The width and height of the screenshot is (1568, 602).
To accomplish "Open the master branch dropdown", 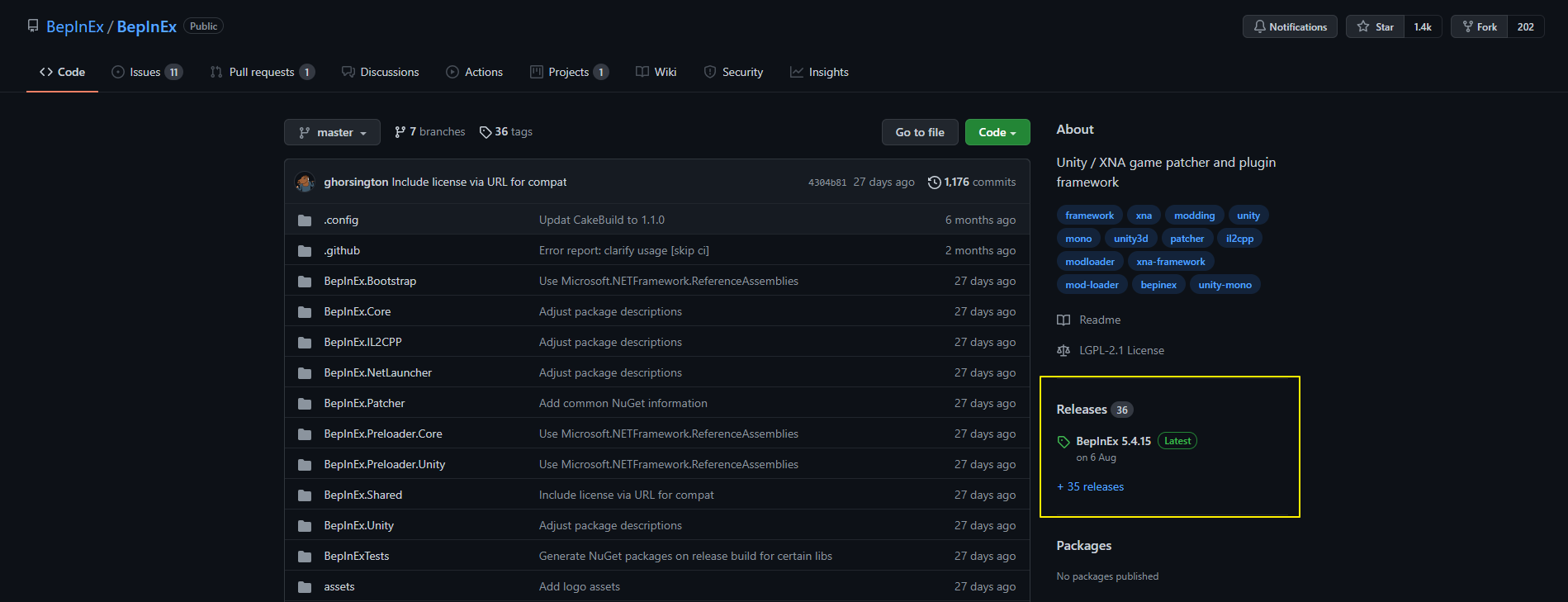I will click(x=332, y=132).
